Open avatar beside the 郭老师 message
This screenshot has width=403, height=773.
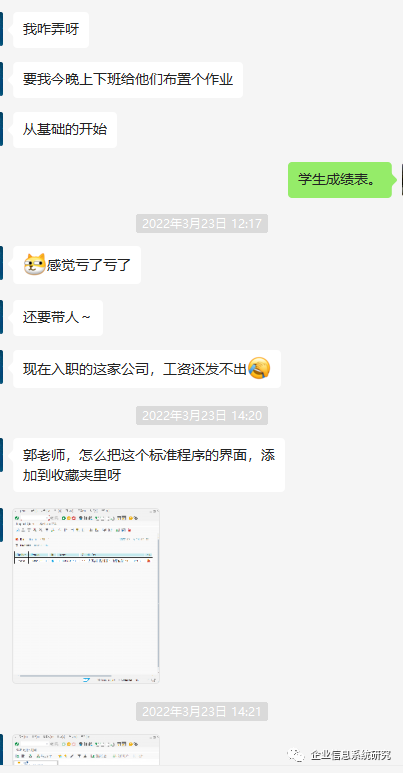[x=1, y=455]
